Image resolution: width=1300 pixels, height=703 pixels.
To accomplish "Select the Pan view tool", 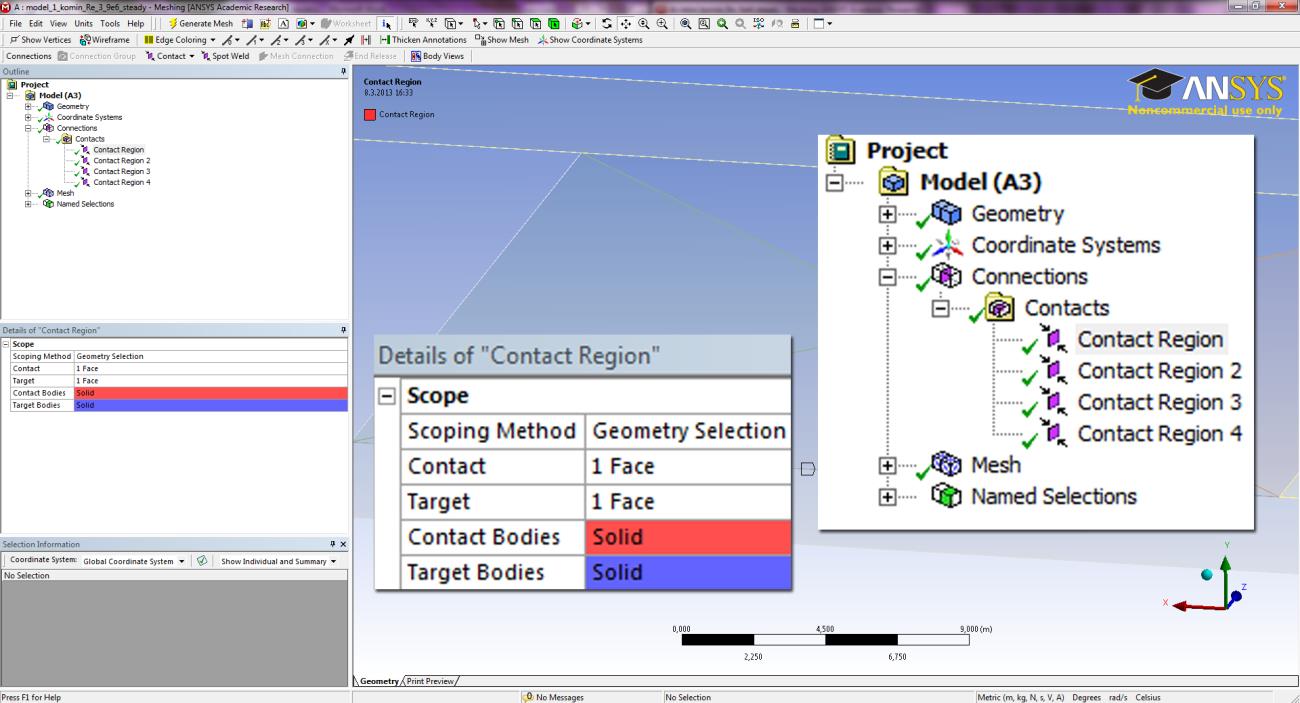I will point(625,23).
